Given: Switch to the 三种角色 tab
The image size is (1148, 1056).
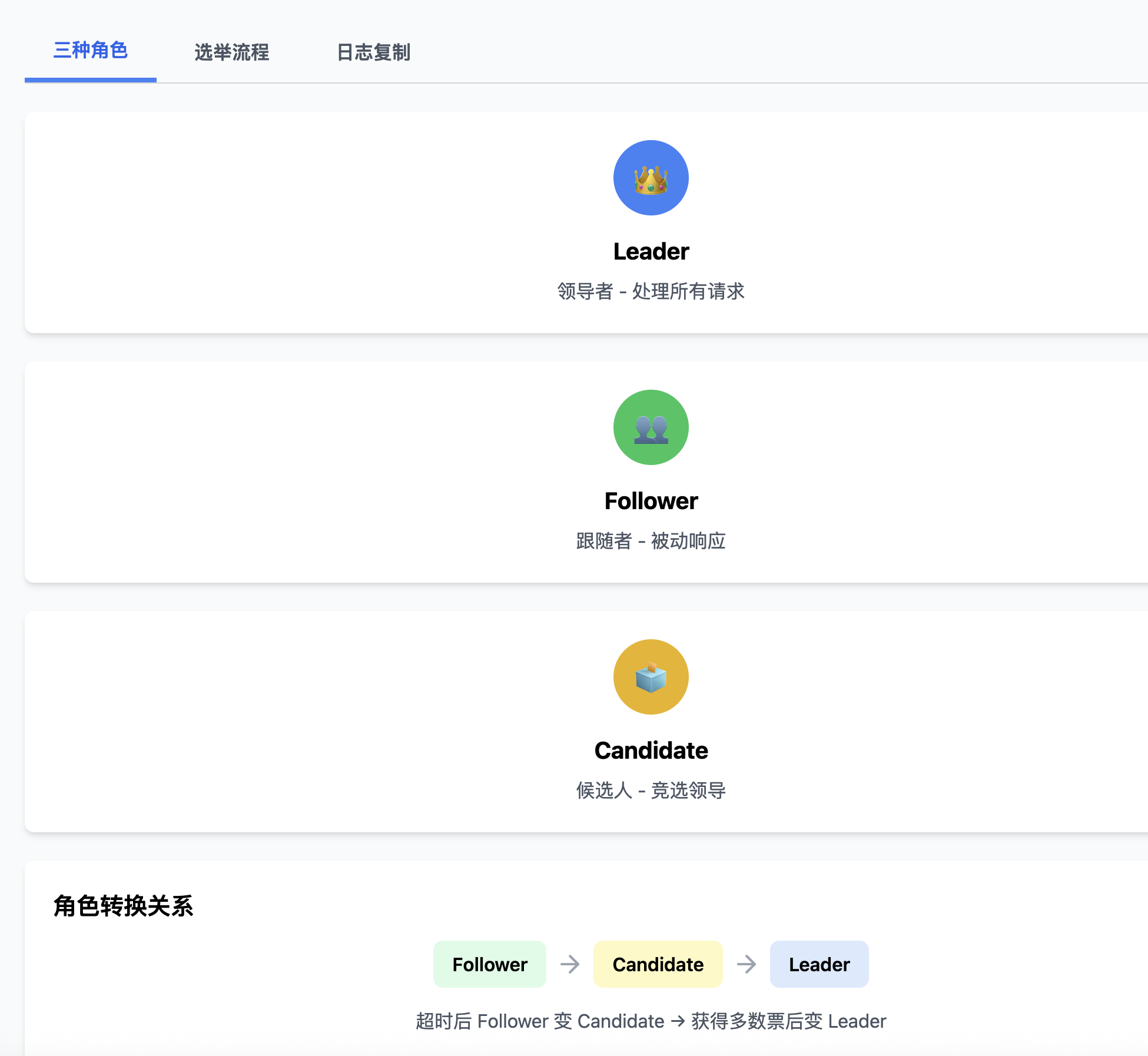Looking at the screenshot, I should 90,51.
